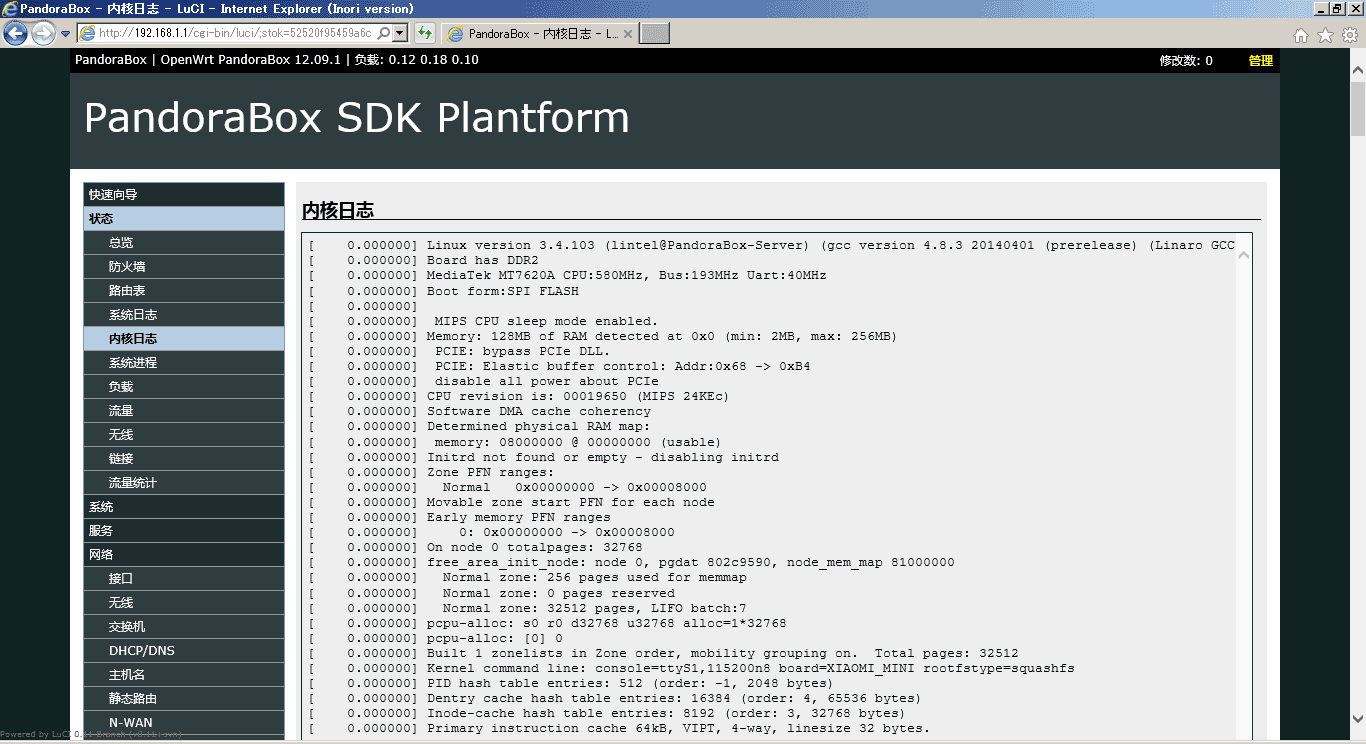This screenshot has width=1366, height=744.
Task: Click the log box scroll up arrow
Action: (1244, 255)
